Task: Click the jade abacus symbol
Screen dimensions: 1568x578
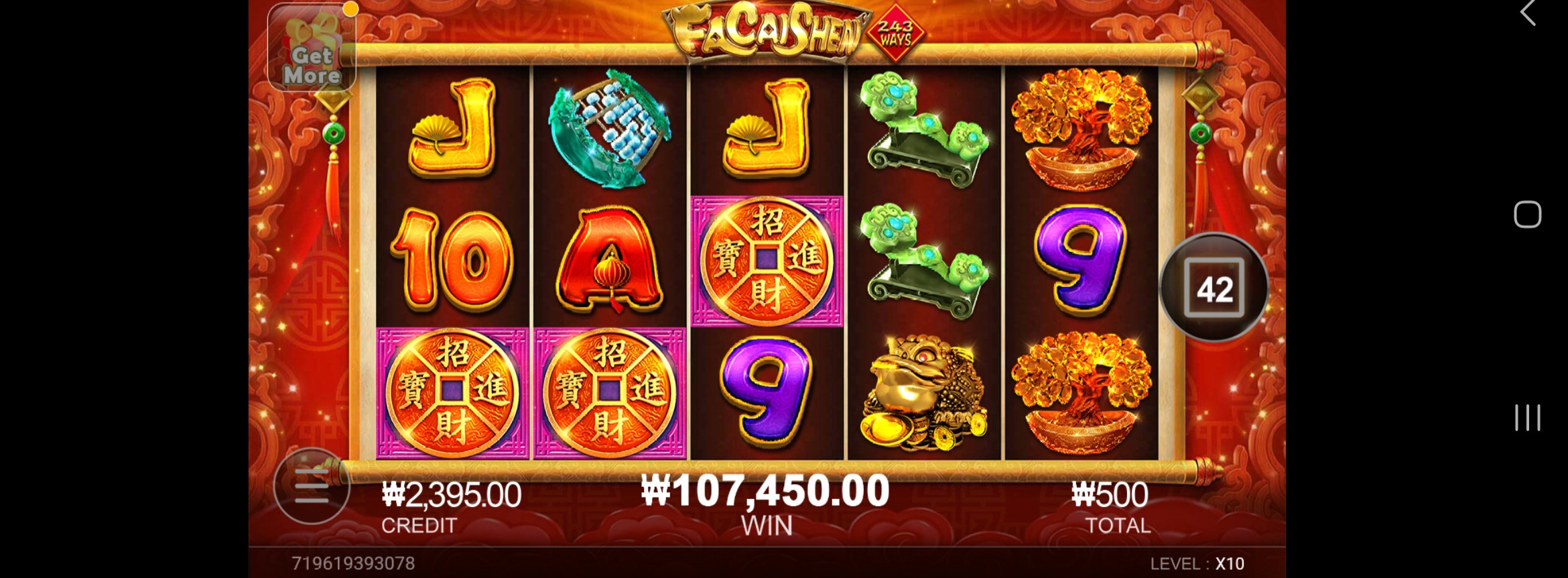Action: (x=610, y=128)
